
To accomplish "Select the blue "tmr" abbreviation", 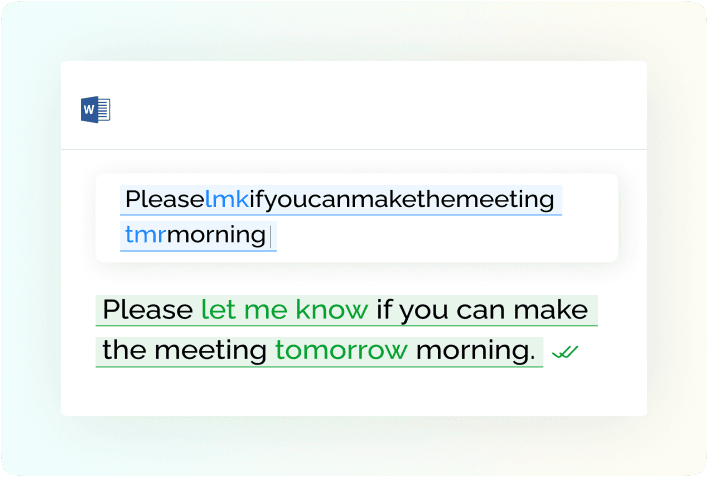I will [146, 236].
